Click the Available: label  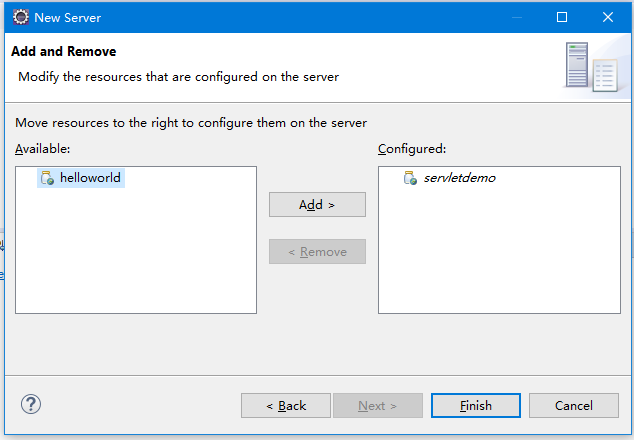(42, 149)
